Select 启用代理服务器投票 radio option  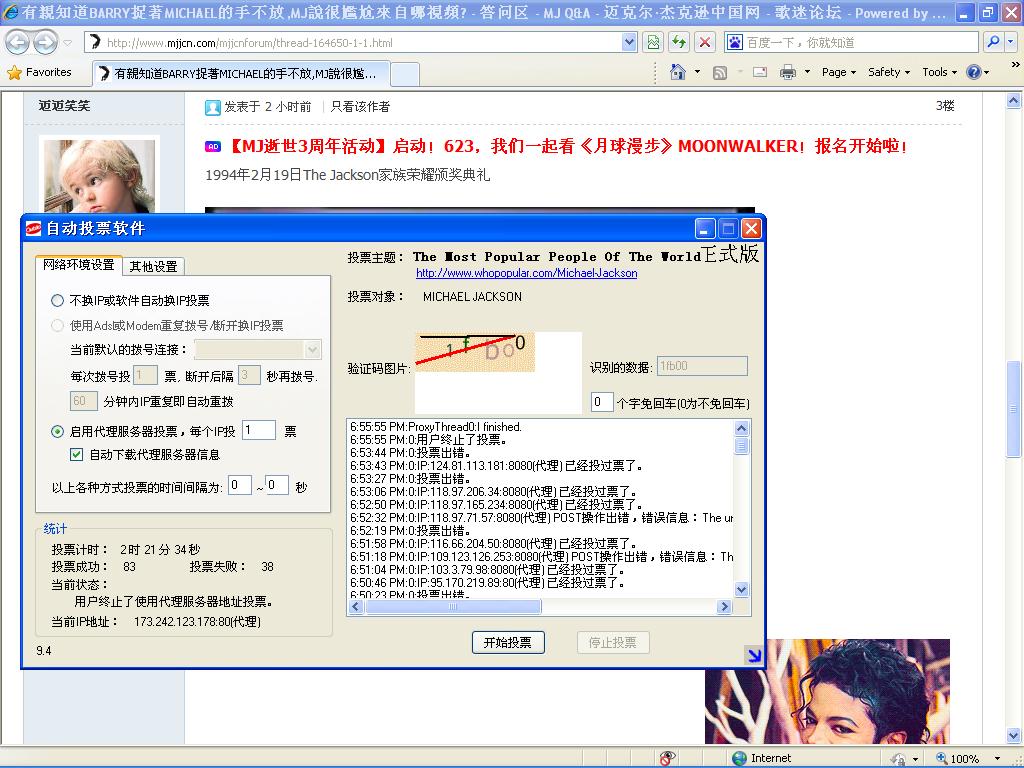57,431
